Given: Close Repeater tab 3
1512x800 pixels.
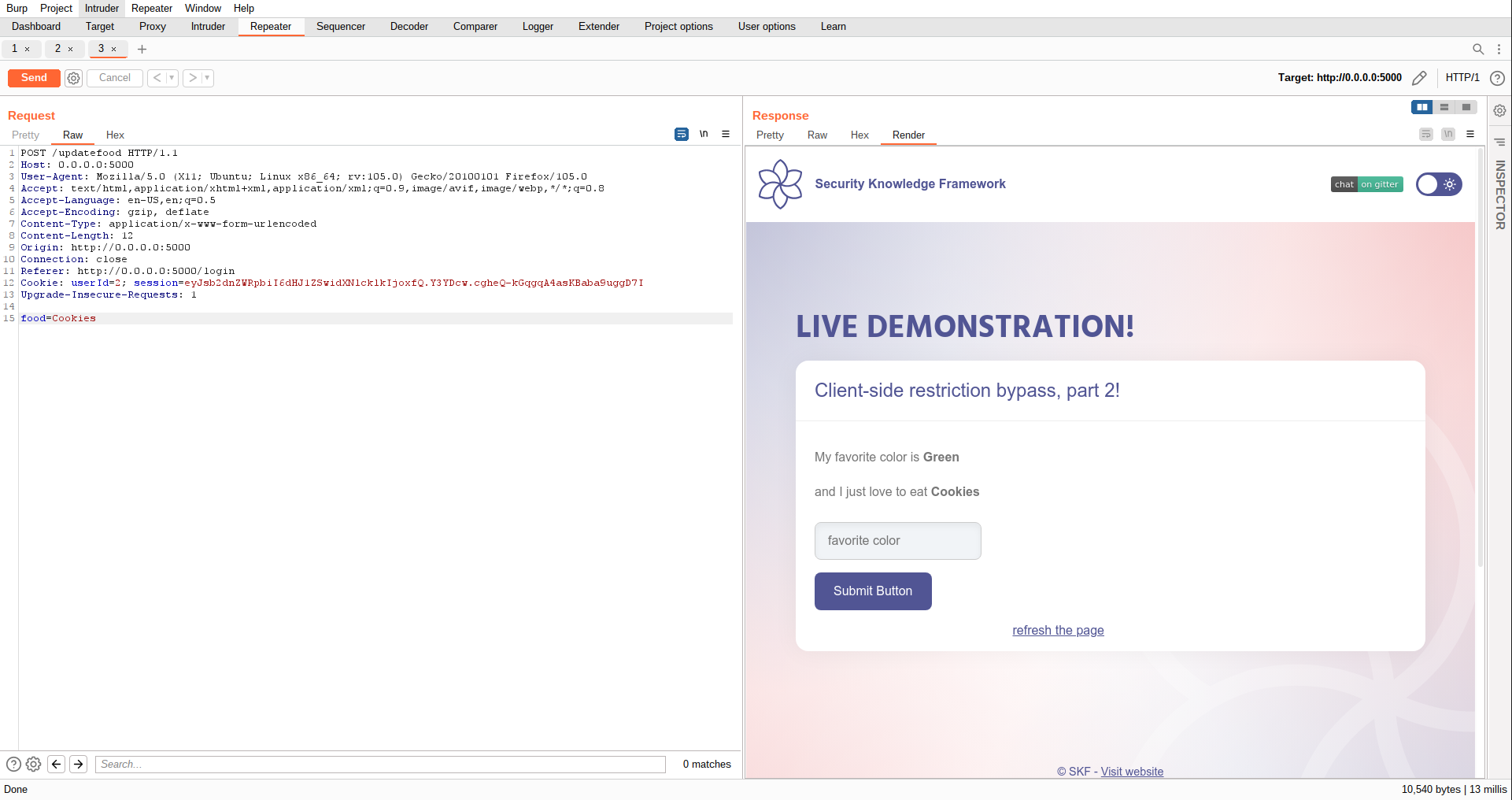Looking at the screenshot, I should tap(114, 49).
